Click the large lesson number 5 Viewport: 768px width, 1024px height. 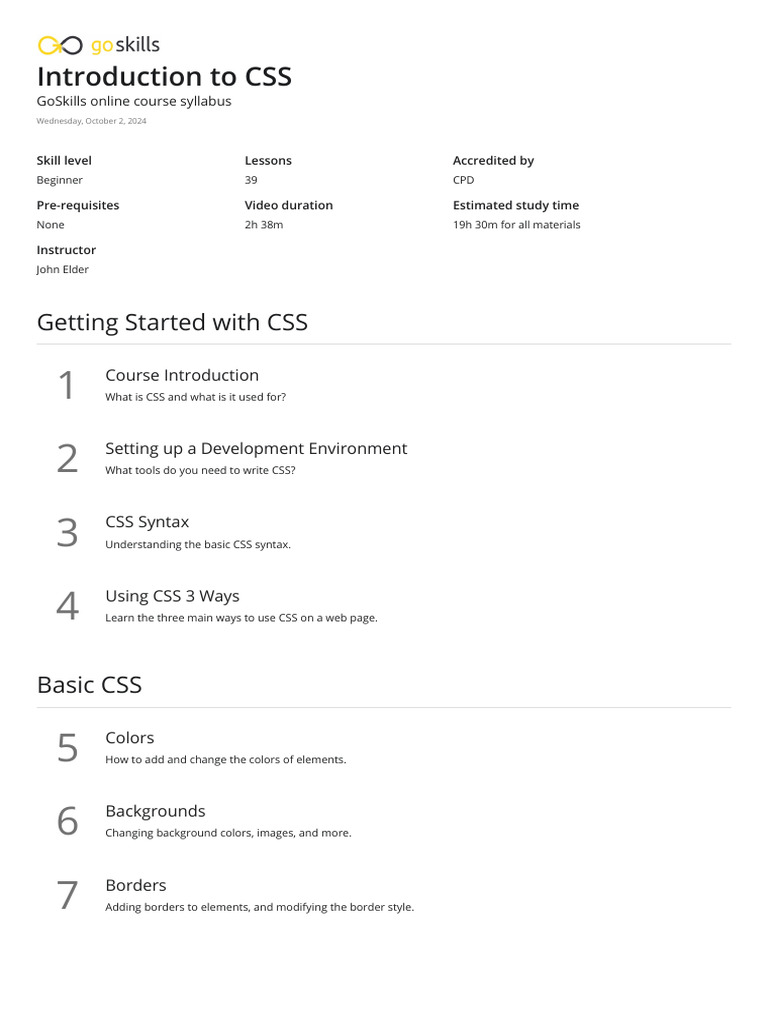[x=67, y=748]
